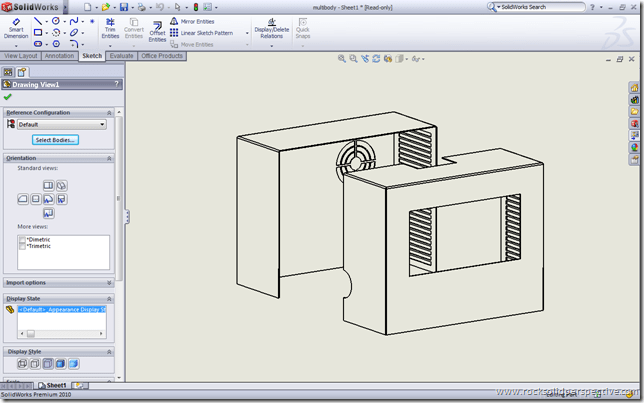
Task: Switch to the Sketch tab
Action: click(92, 56)
